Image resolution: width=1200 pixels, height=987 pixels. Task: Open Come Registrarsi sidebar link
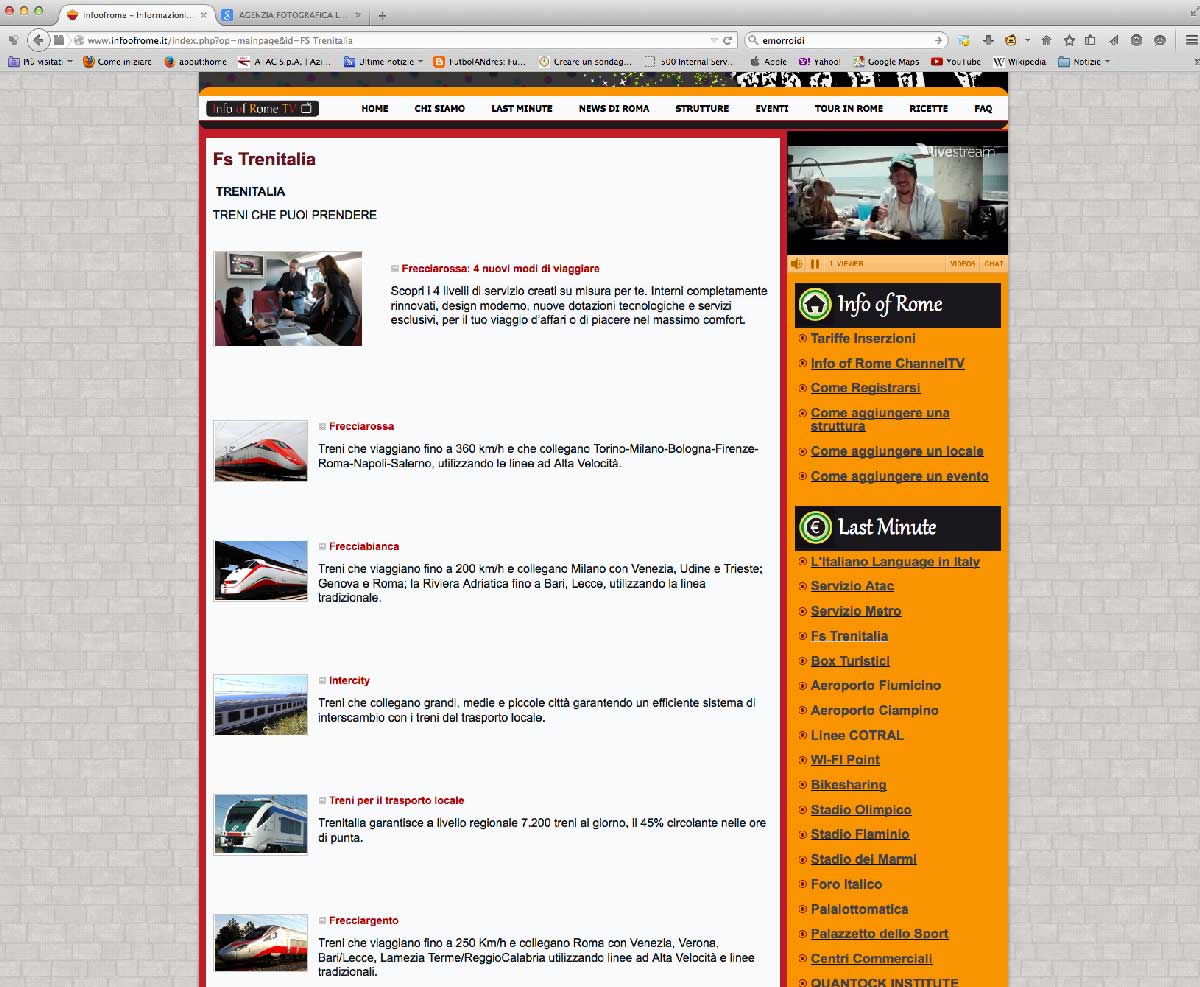[866, 388]
